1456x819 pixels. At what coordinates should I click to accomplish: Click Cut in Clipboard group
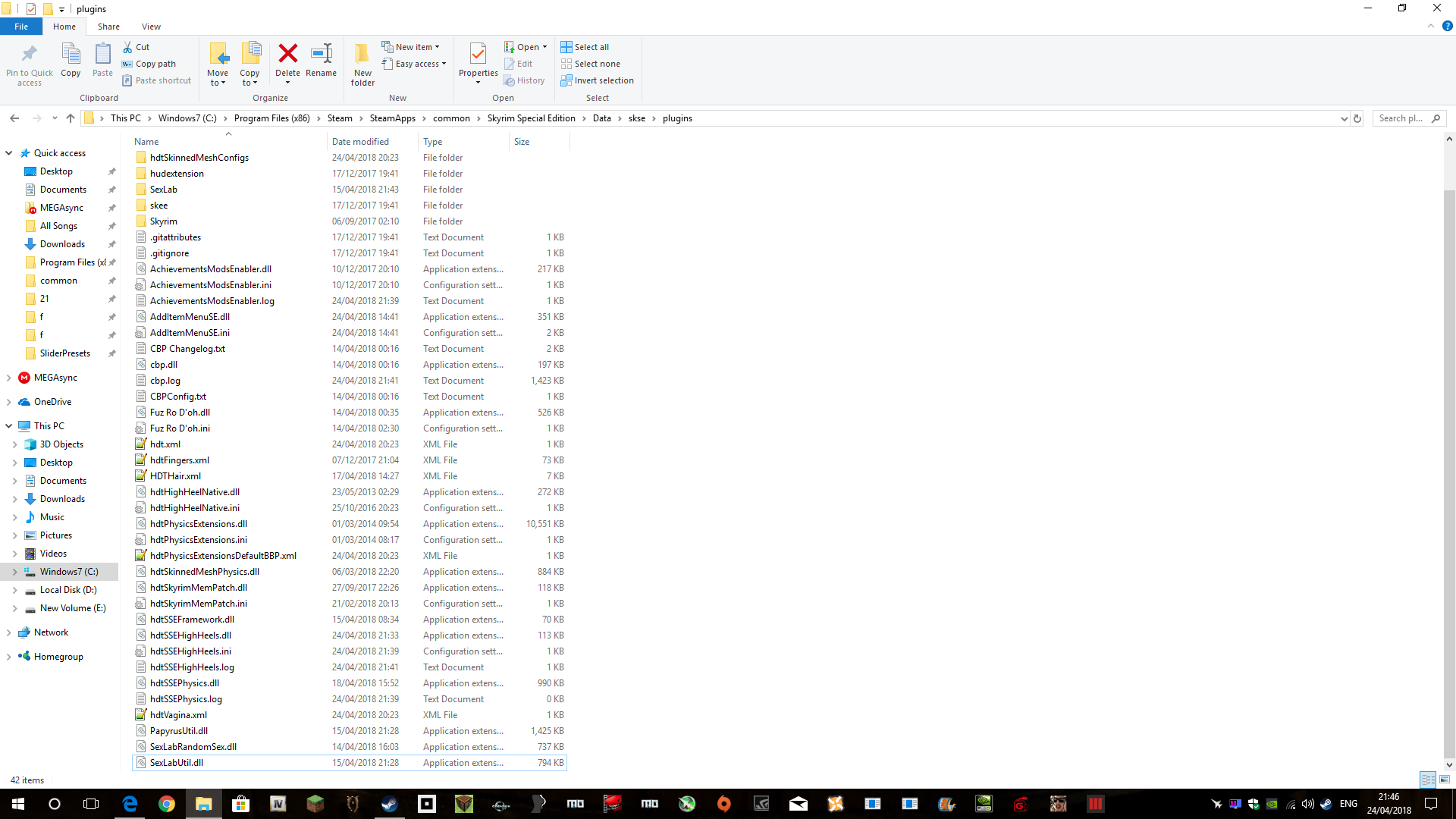coord(136,47)
